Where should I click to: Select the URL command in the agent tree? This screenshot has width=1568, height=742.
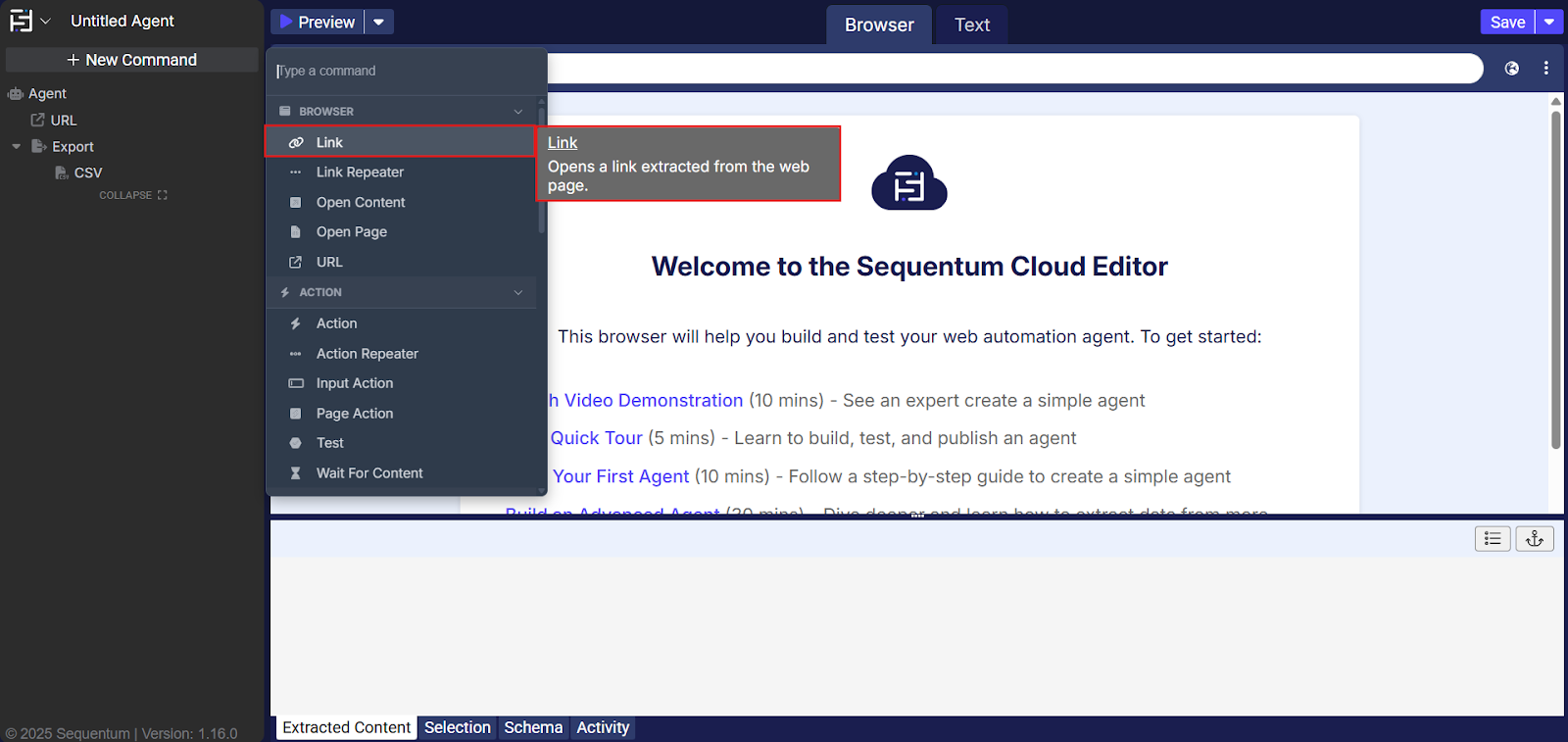[x=64, y=120]
